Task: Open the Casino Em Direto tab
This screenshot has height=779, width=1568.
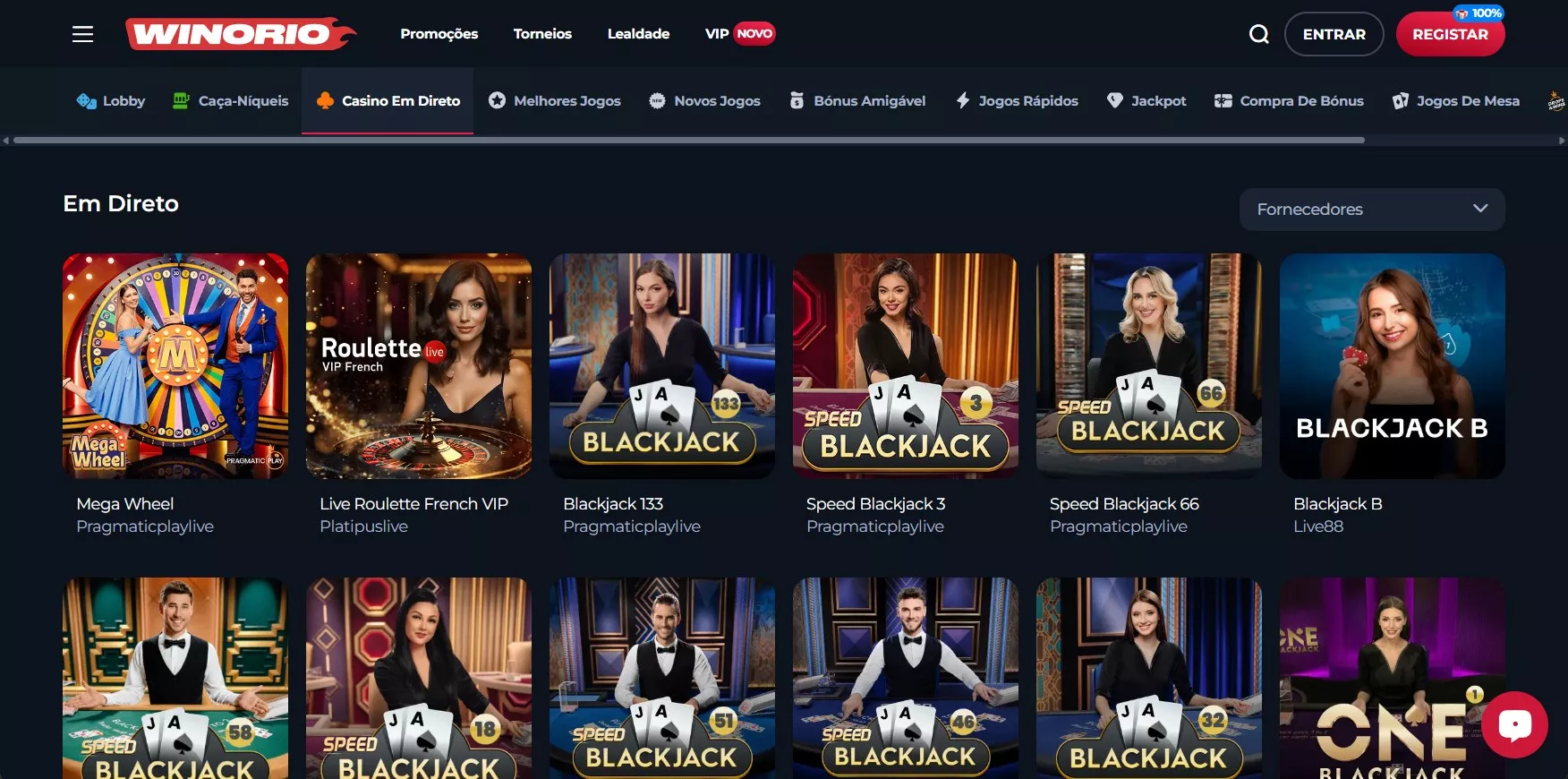Action: [388, 100]
